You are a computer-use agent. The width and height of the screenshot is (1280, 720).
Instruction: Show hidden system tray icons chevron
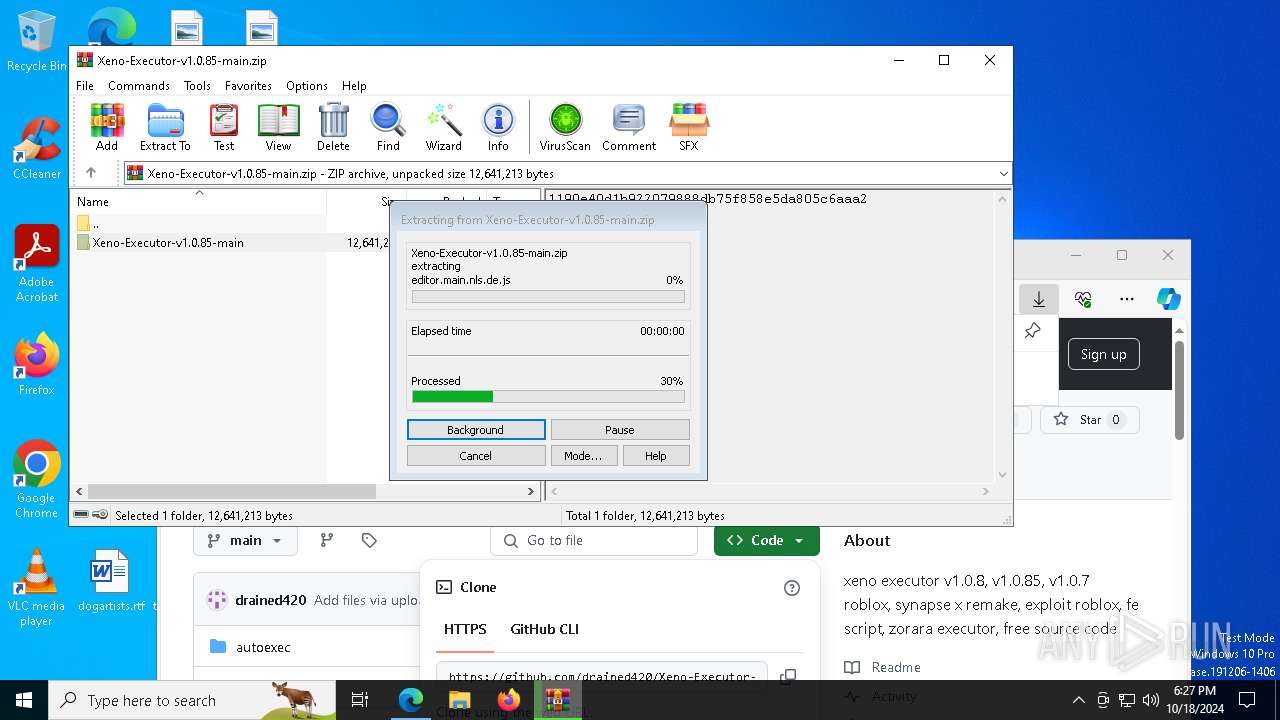1078,700
